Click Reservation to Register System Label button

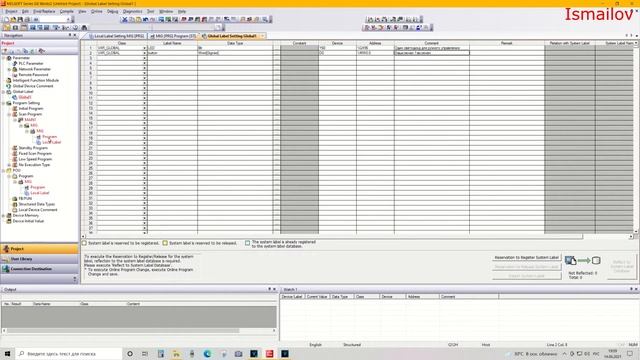(527, 258)
